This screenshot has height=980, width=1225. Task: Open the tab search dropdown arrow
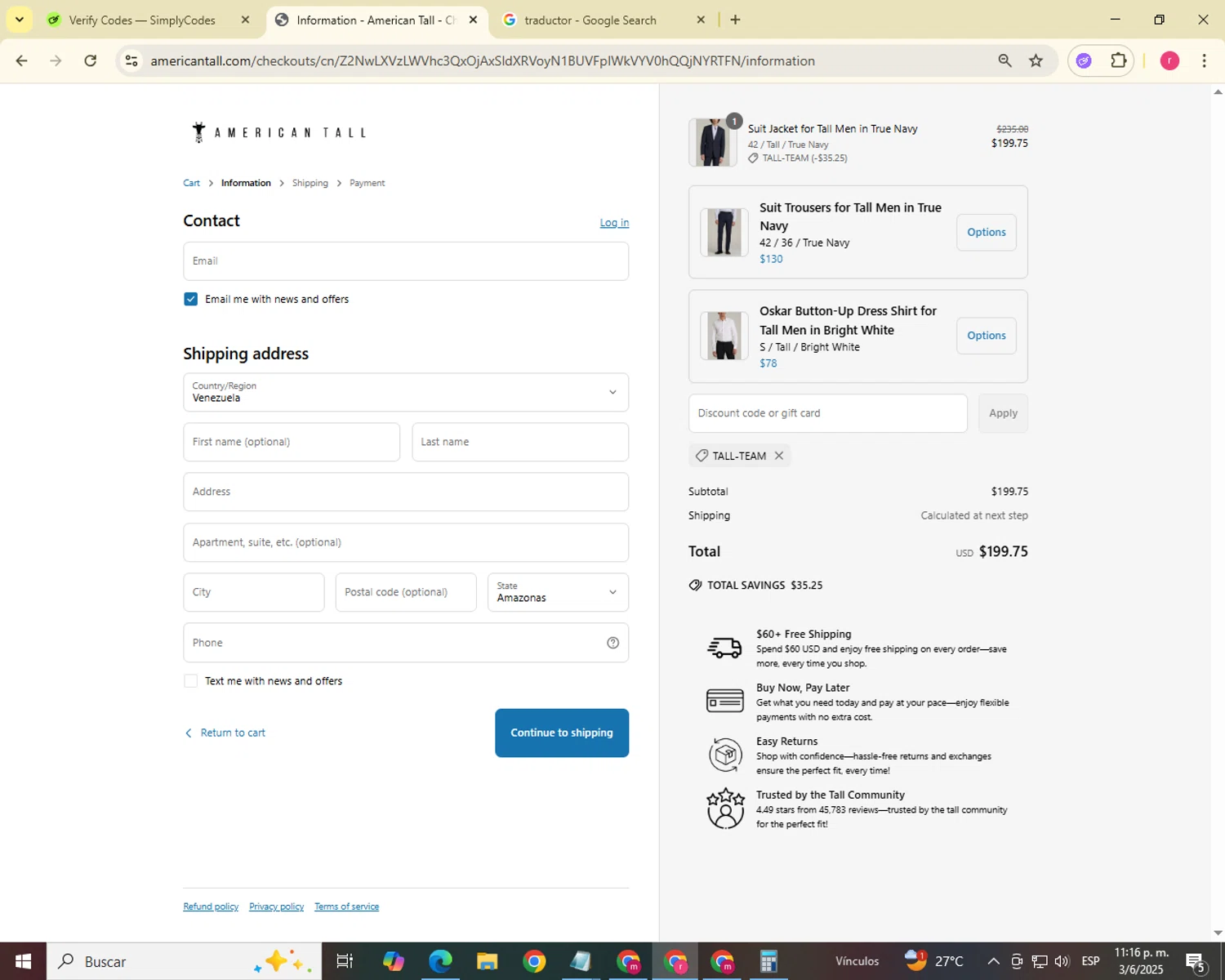19,20
